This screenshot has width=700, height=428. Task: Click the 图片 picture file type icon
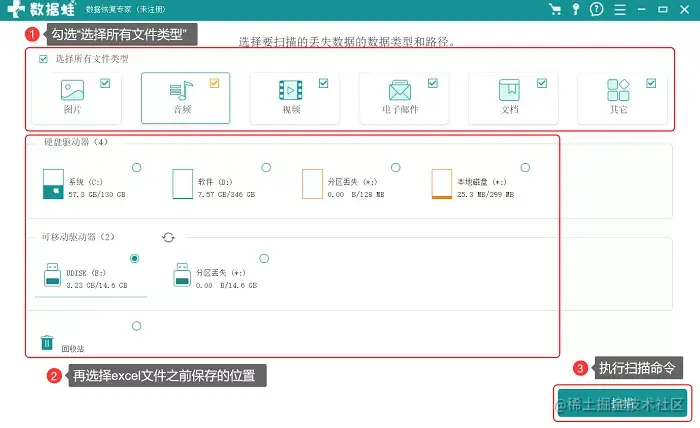pos(72,90)
